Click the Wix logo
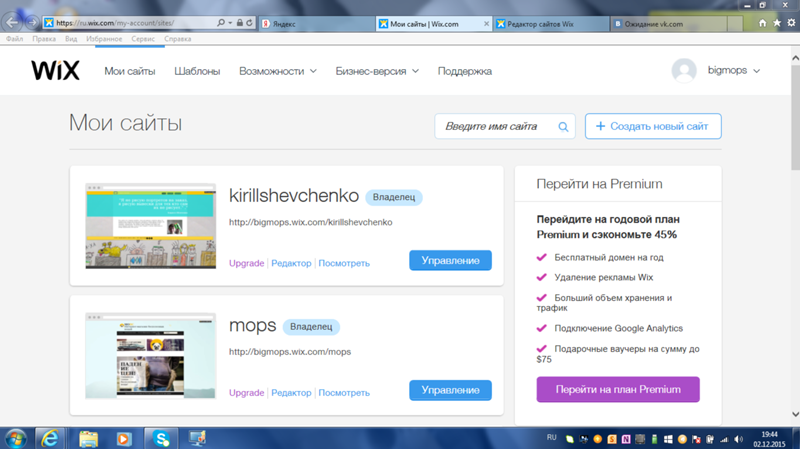 [x=55, y=70]
